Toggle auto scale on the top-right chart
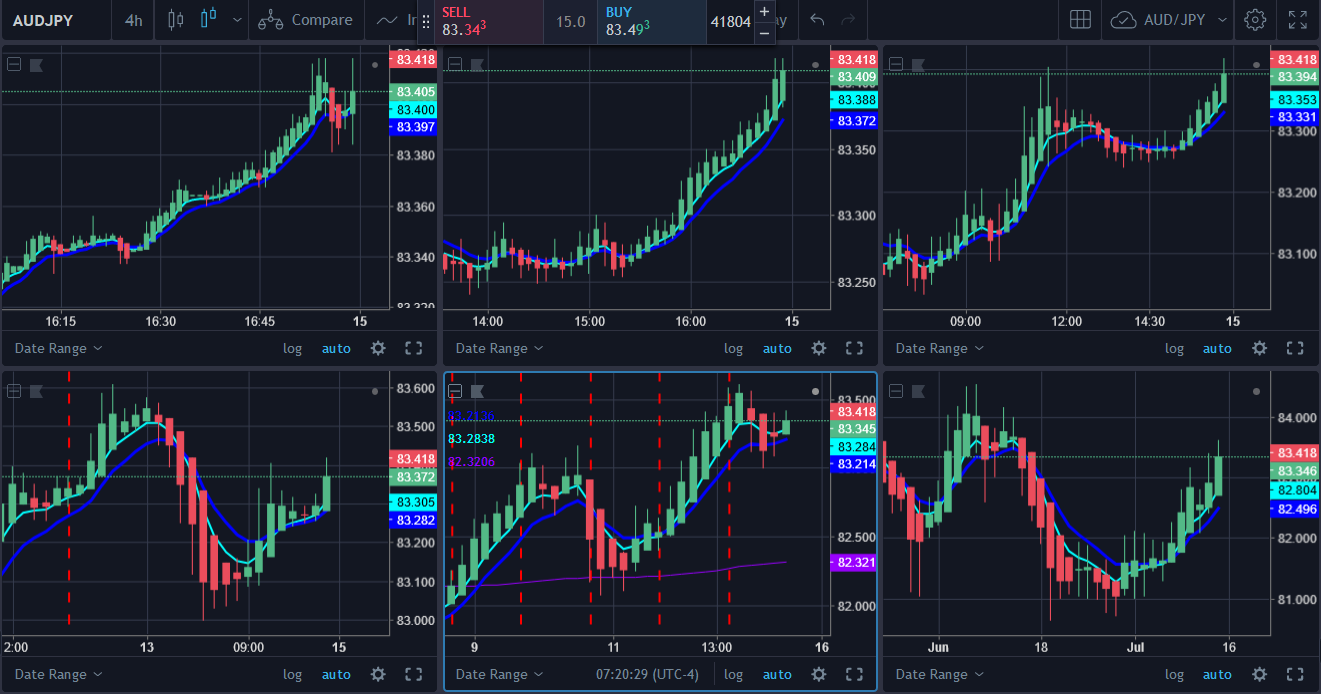The image size is (1321, 694). (x=1216, y=348)
